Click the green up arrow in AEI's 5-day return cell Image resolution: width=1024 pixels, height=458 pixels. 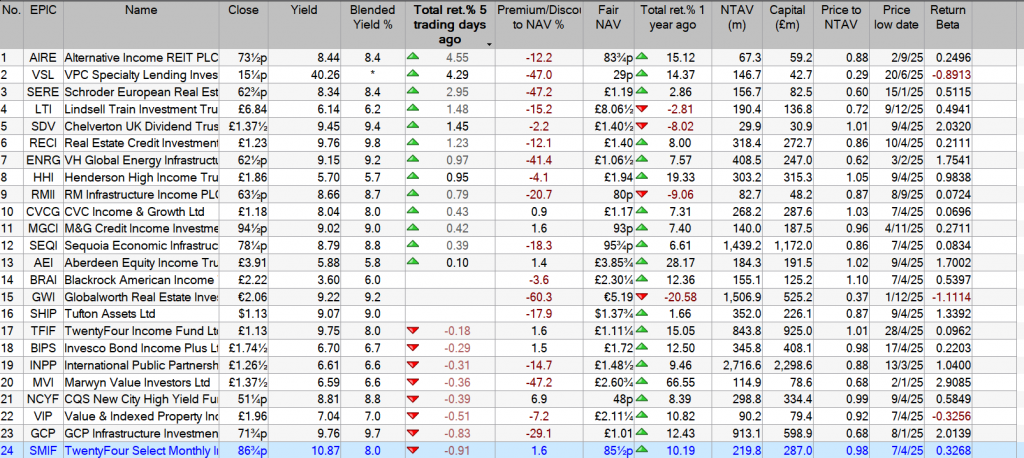coord(411,262)
